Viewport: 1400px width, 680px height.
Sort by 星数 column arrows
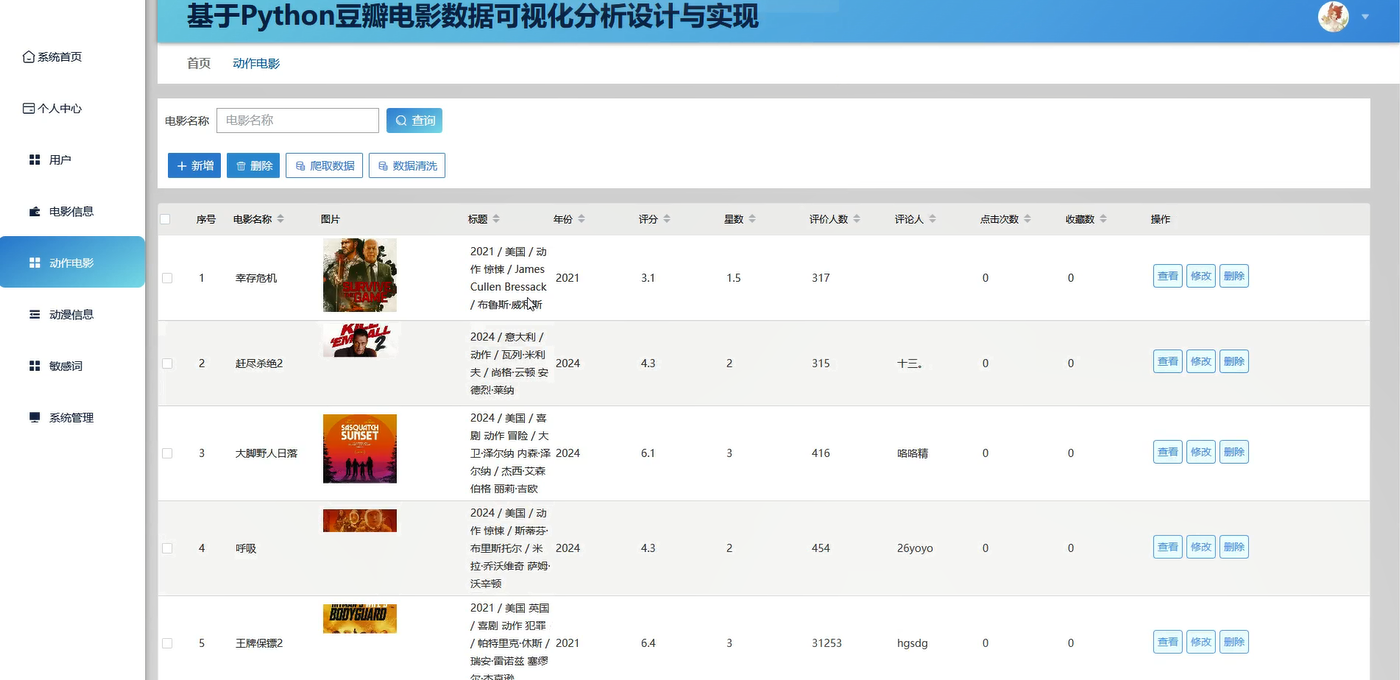(752, 219)
